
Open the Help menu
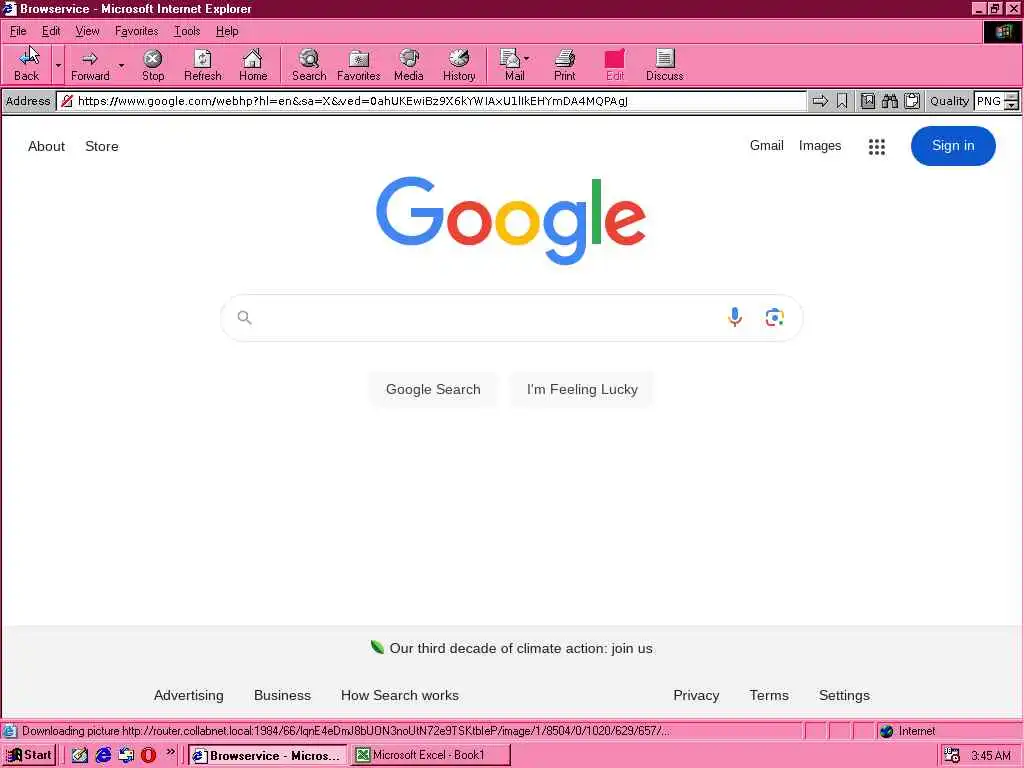(227, 31)
